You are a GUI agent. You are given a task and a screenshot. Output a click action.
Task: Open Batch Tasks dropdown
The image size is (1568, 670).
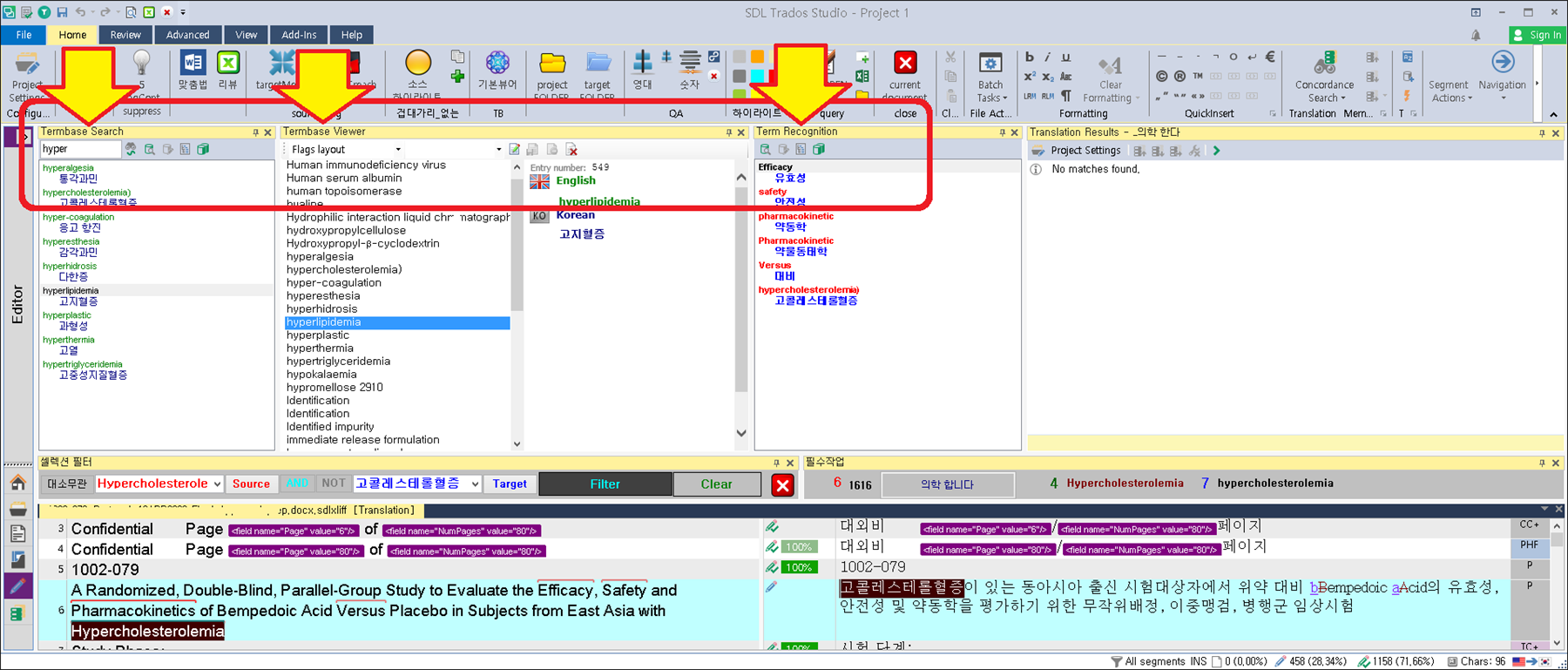tap(990, 78)
